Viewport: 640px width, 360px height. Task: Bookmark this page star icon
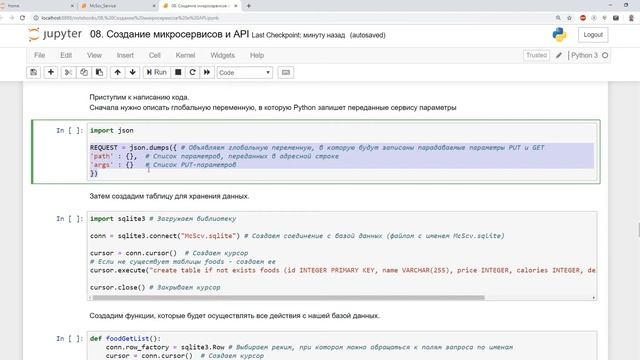click(x=569, y=18)
